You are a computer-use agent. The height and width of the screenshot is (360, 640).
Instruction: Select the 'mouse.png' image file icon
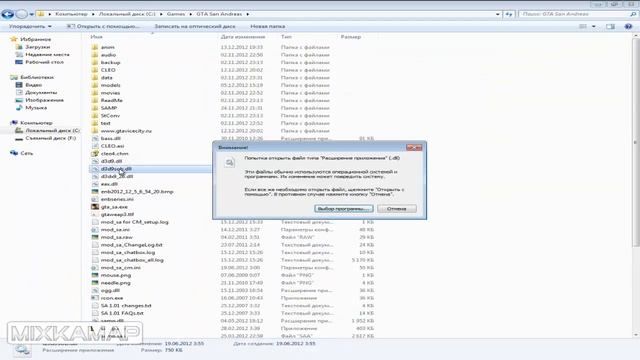(x=95, y=276)
